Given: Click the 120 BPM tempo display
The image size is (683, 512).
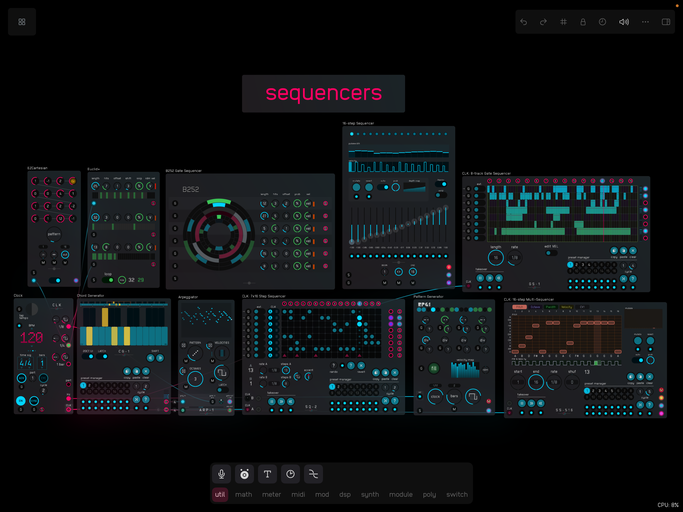Looking at the screenshot, I should pos(32,338).
